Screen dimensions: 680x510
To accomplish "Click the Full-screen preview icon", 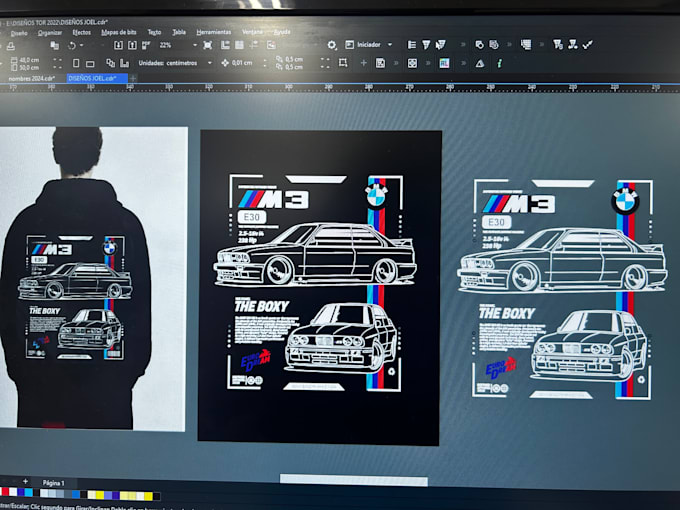I will coord(208,45).
